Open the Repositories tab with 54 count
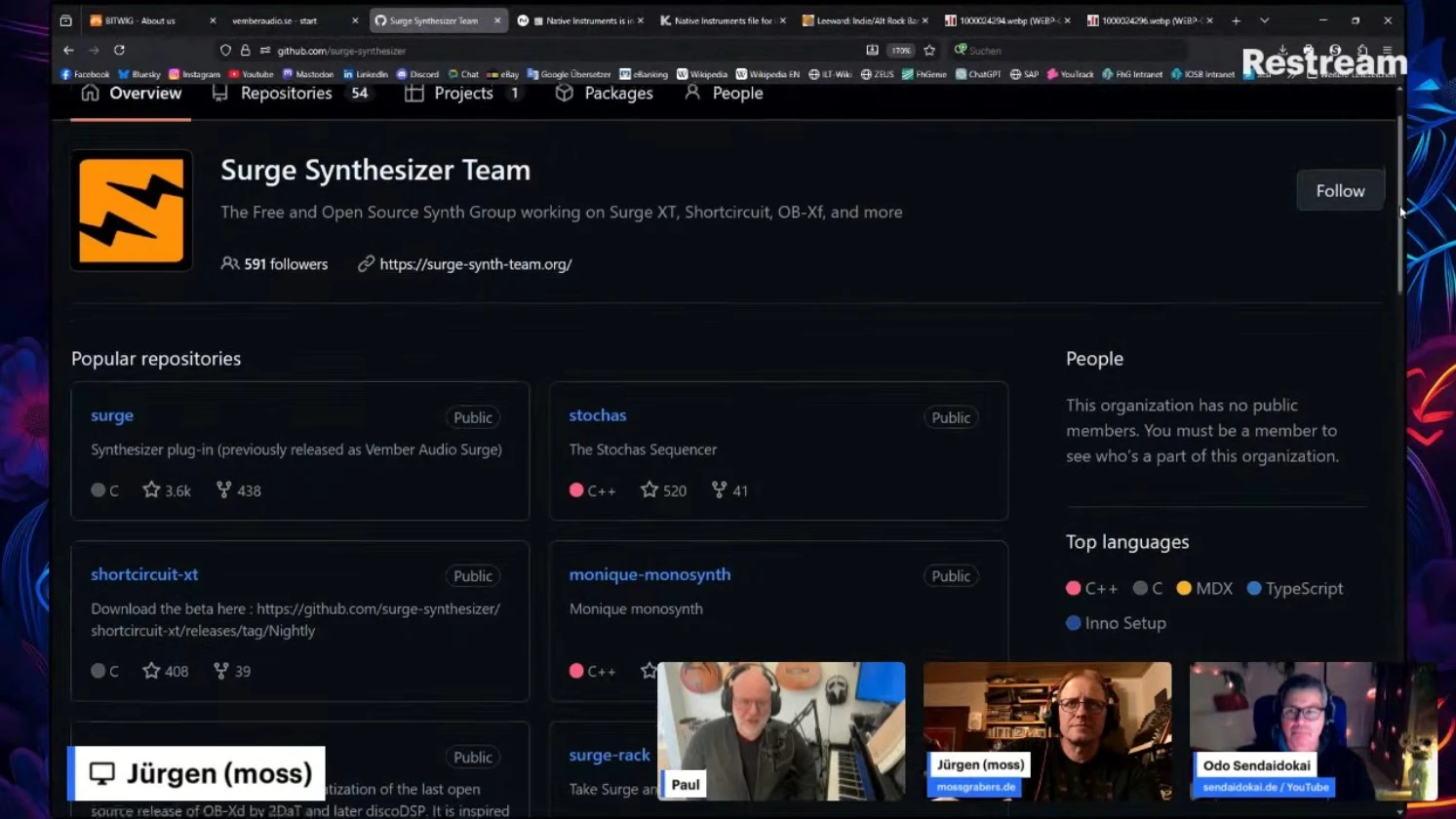The height and width of the screenshot is (819, 1456). 292,94
